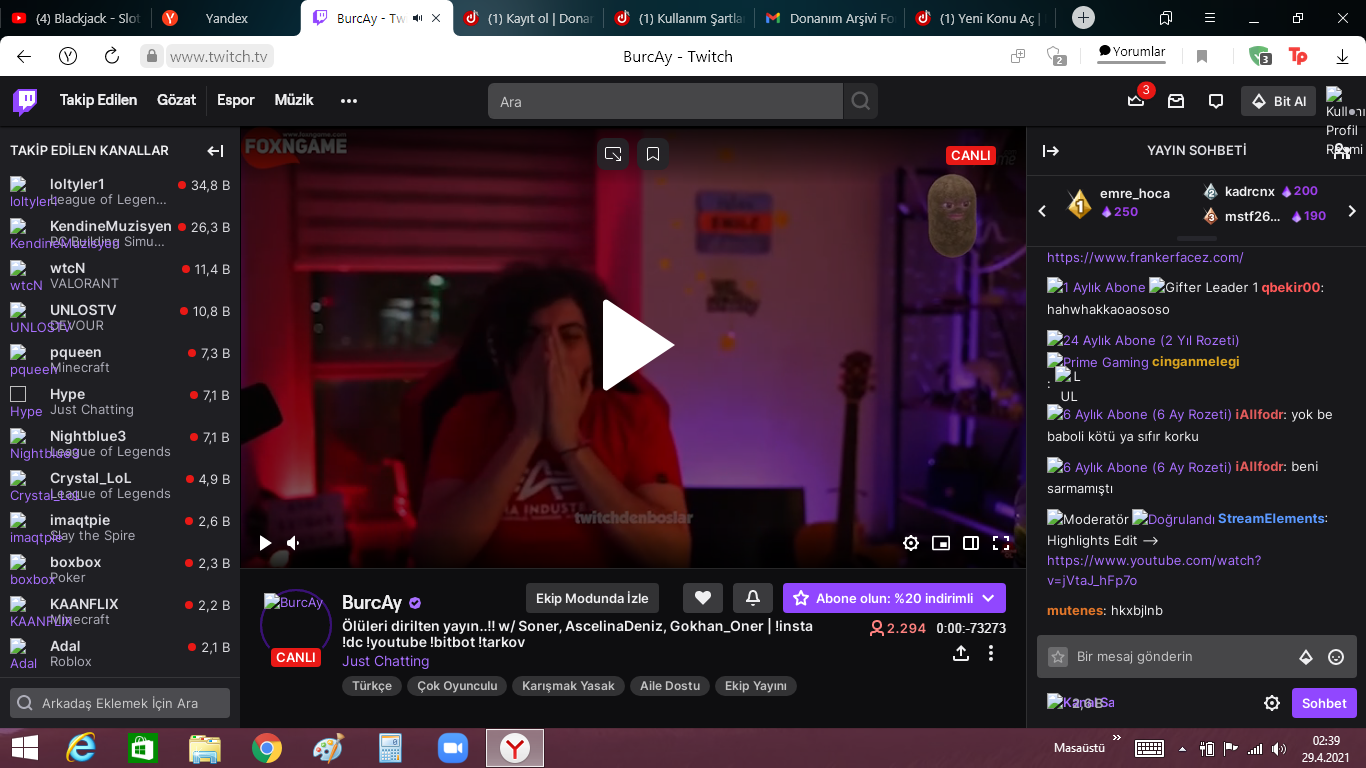The width and height of the screenshot is (1366, 768).
Task: Open the Windows Start menu
Action: click(24, 748)
